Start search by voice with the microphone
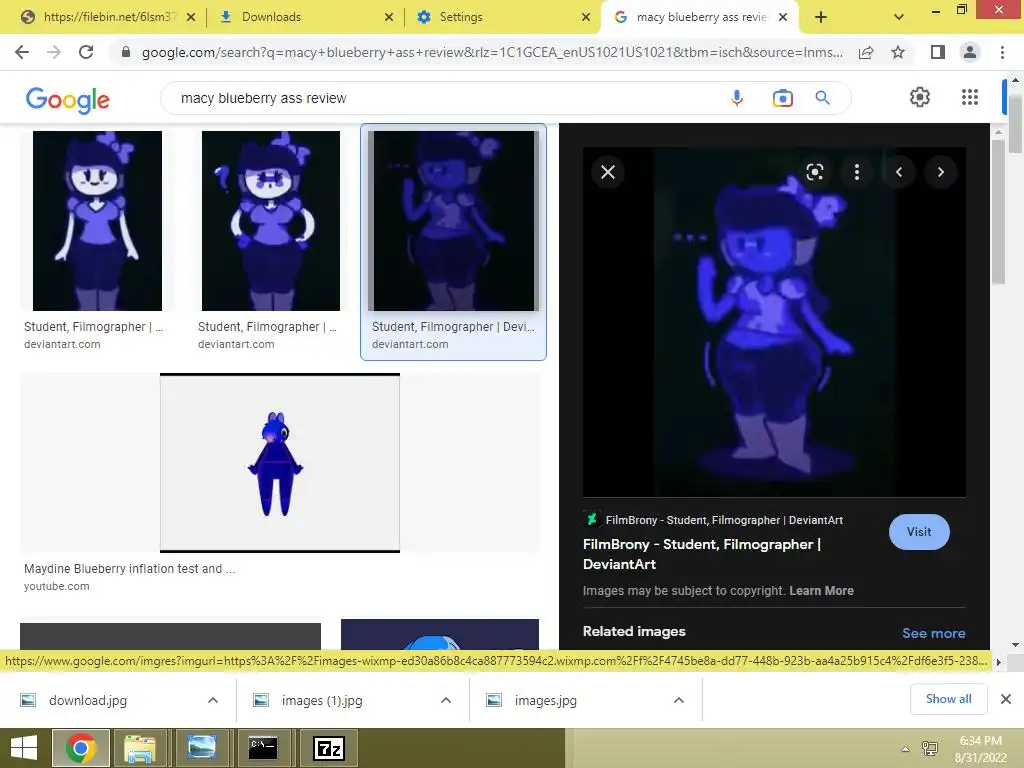Viewport: 1024px width, 768px height. (737, 98)
